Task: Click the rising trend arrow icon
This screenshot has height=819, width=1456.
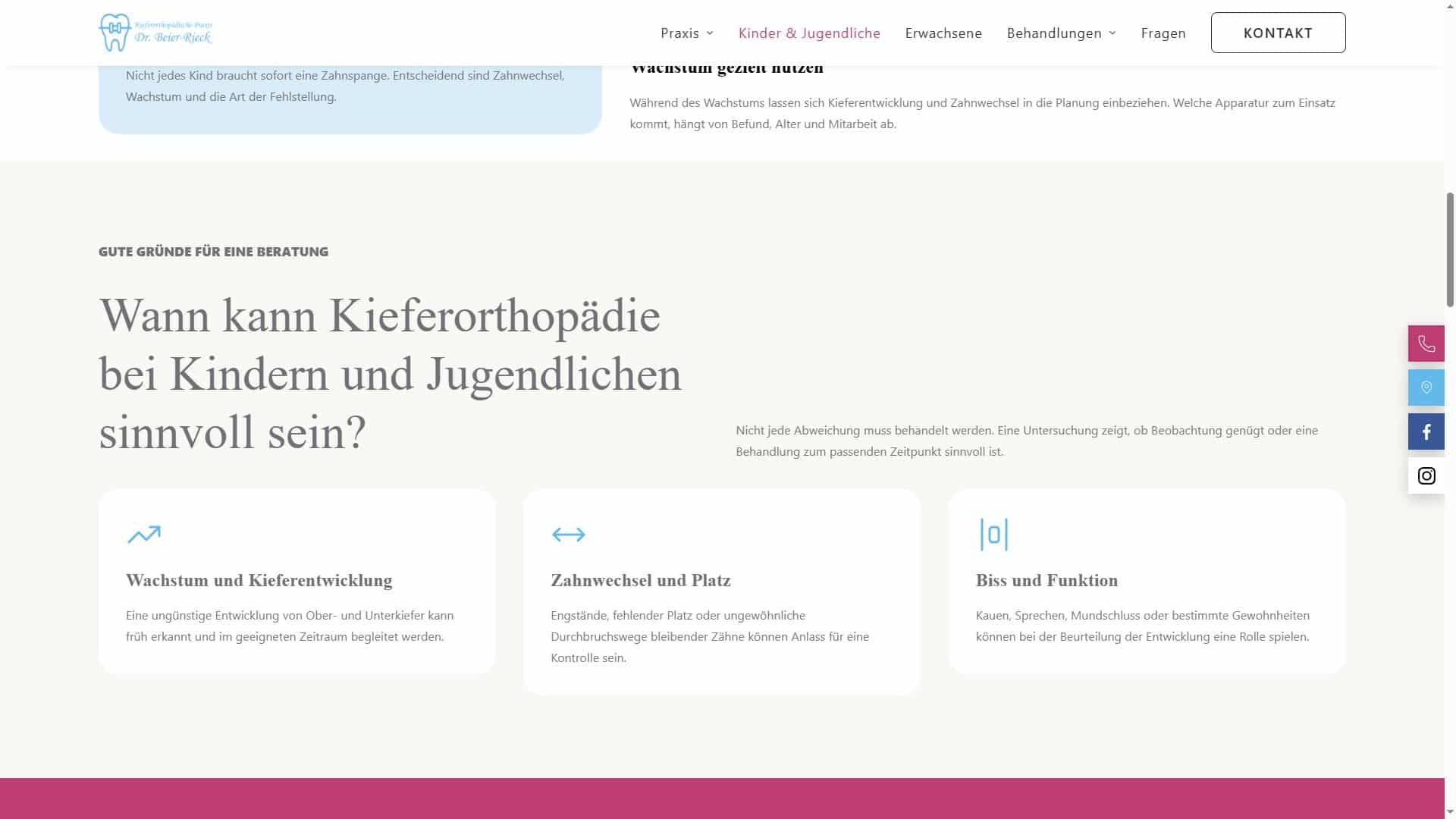Action: (x=144, y=535)
